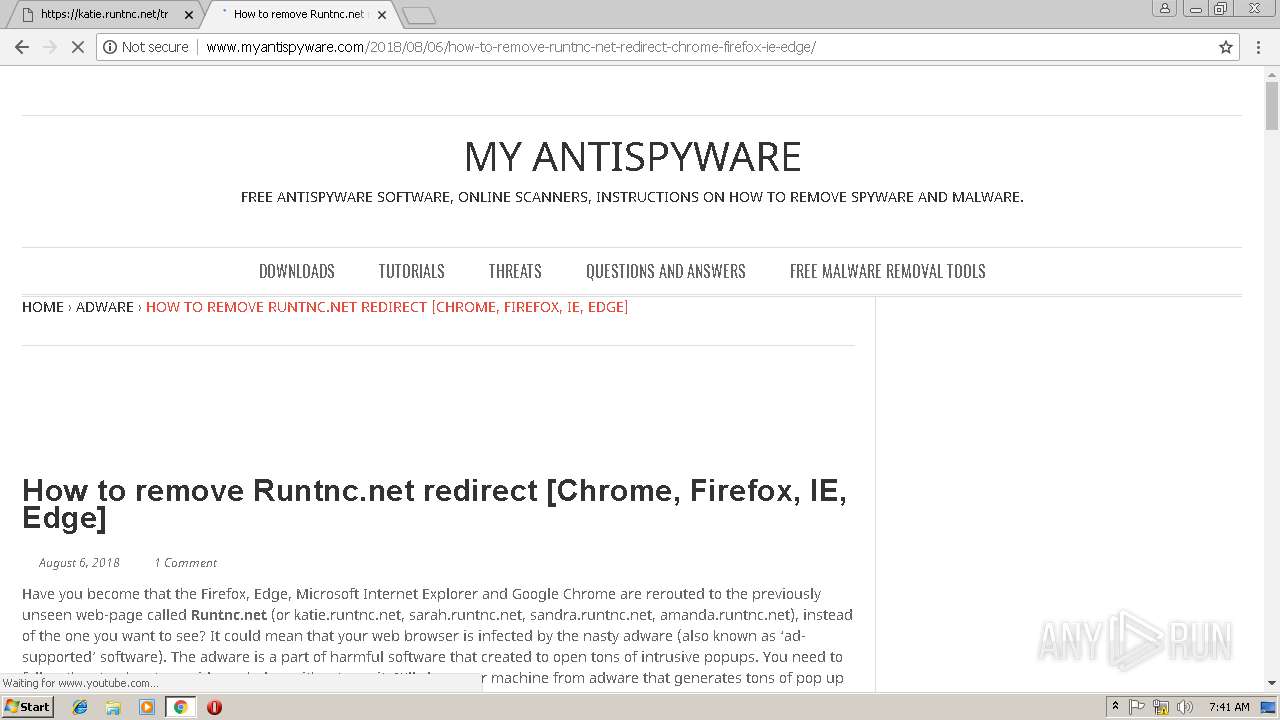Open the 1 Comment link
Image resolution: width=1280 pixels, height=720 pixels.
[185, 563]
